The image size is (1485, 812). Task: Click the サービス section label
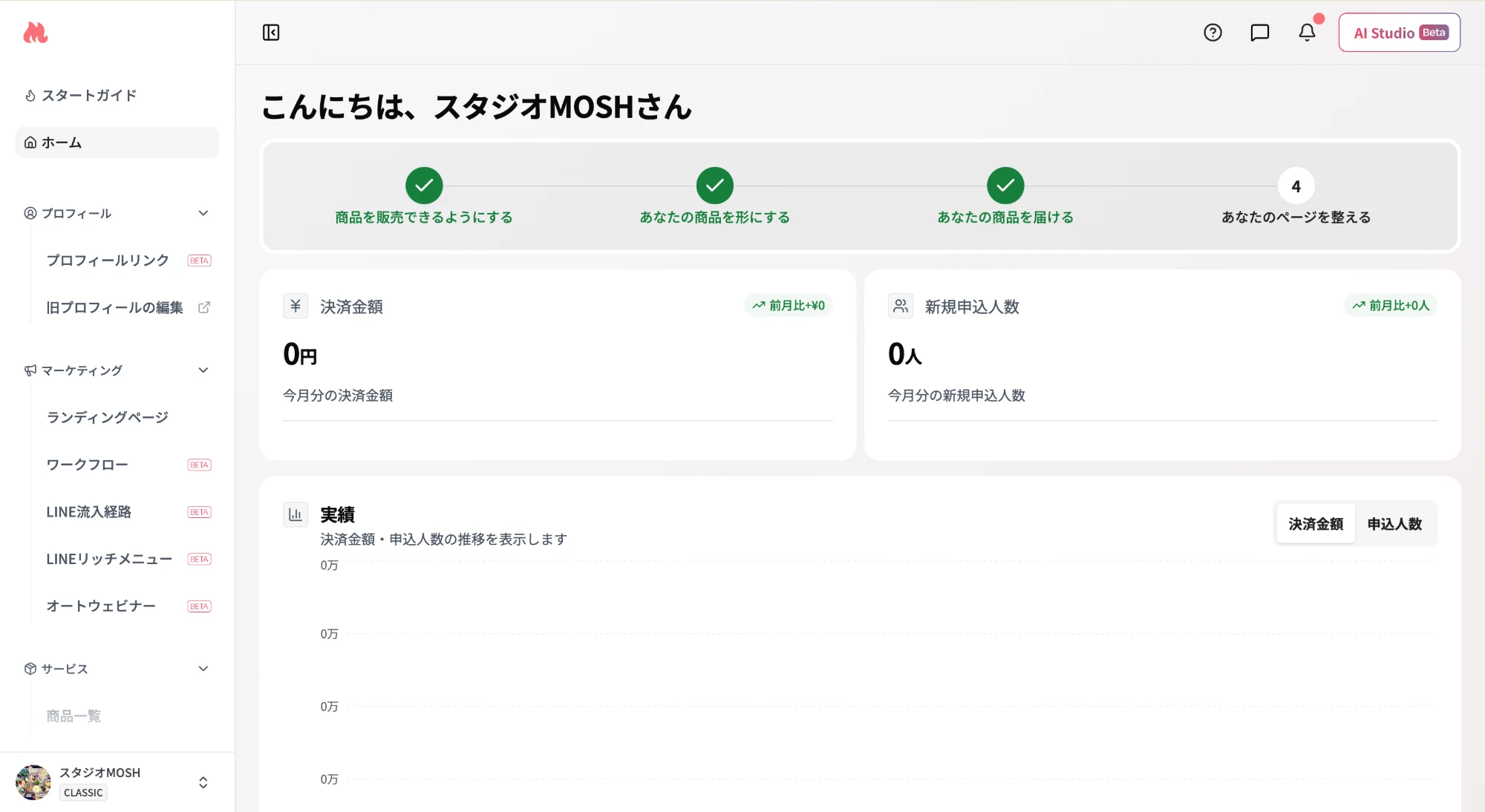coord(65,669)
